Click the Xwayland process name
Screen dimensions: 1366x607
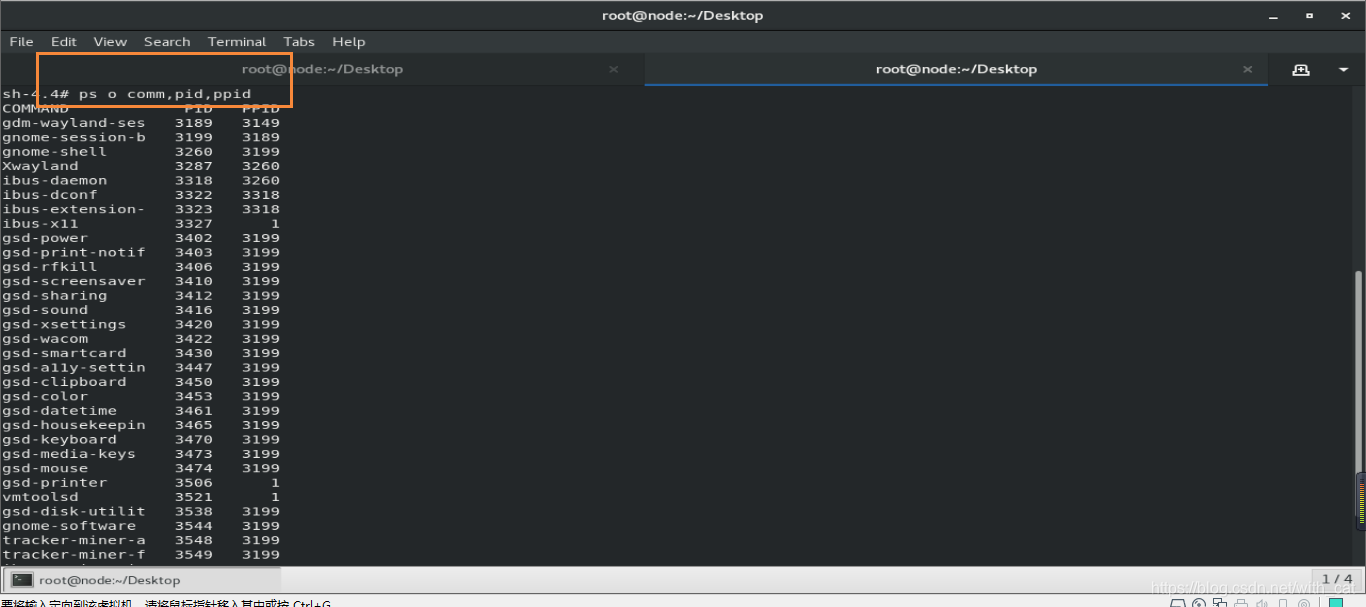click(40, 166)
